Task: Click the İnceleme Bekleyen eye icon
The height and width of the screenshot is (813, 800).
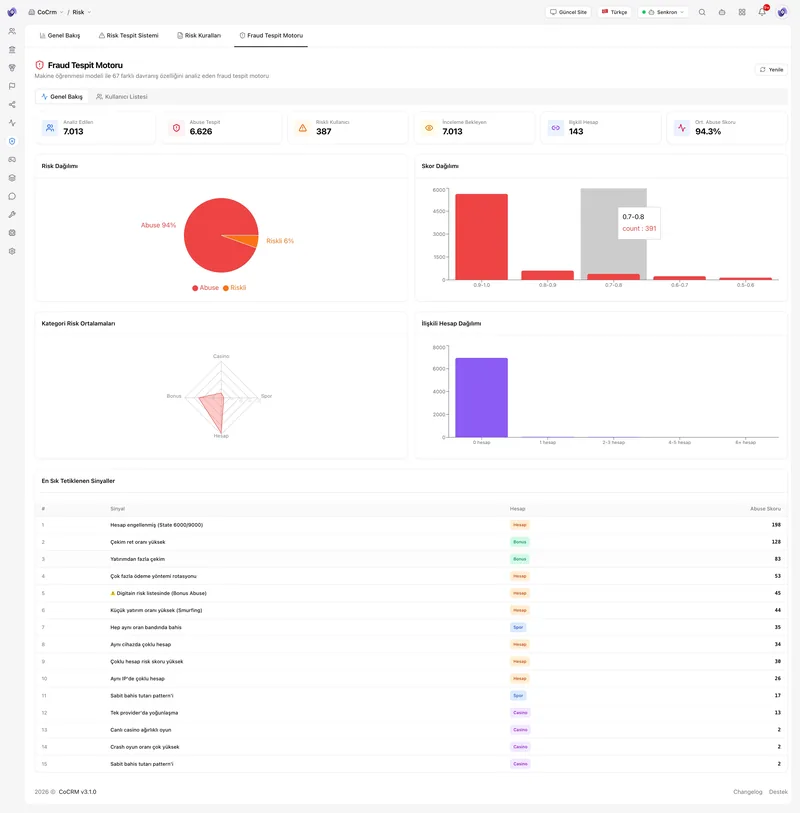Action: (429, 128)
